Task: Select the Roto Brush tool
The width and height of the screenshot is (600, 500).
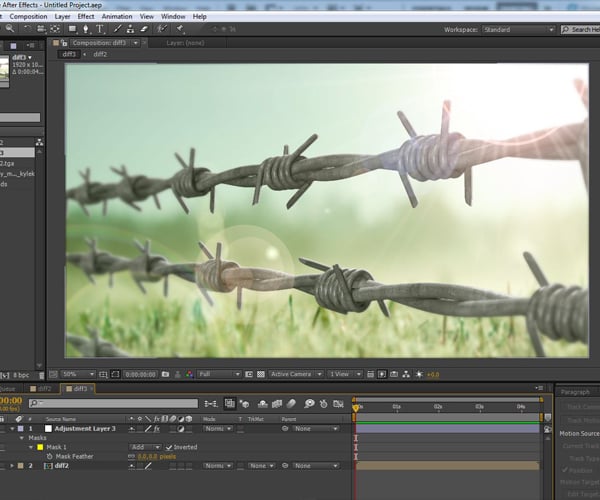Action: click(162, 29)
